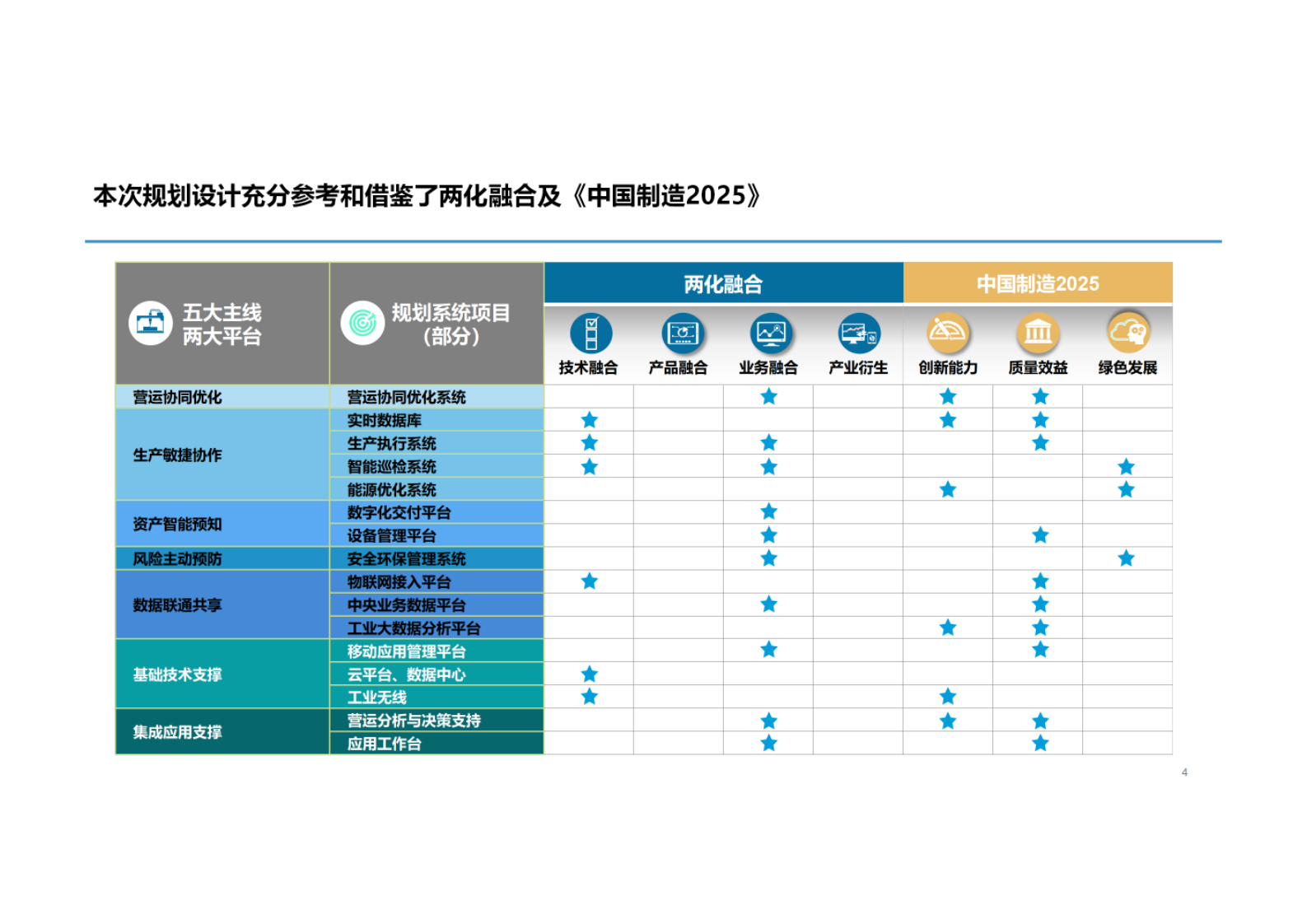Screen dimensions: 1307x924
Task: Click the 安全环保管理系统 row label
Action: pyautogui.click(x=407, y=559)
